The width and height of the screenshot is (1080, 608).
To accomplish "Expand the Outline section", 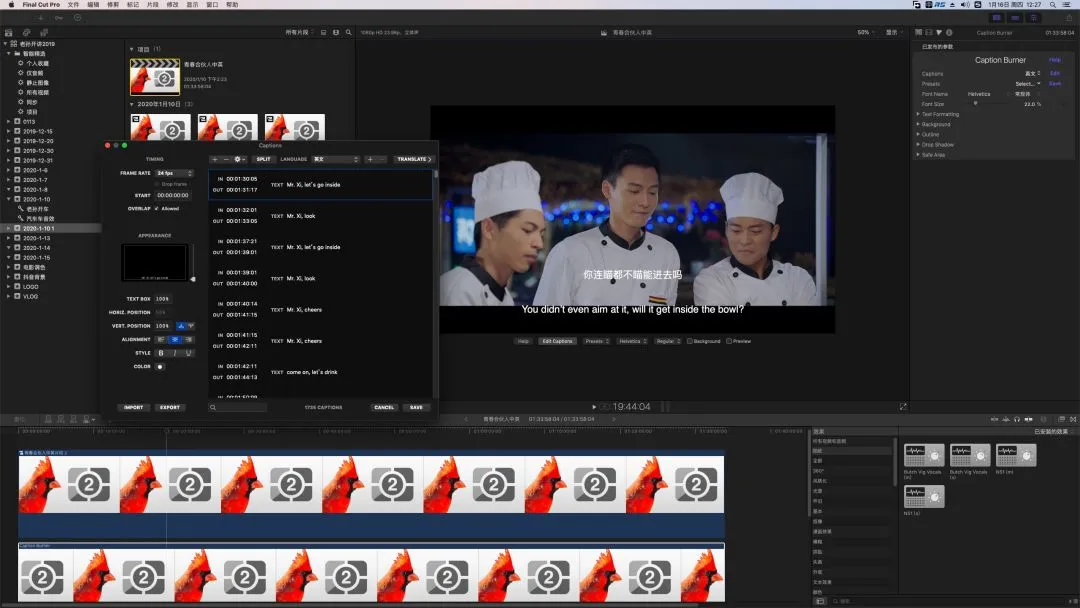I will point(918,134).
